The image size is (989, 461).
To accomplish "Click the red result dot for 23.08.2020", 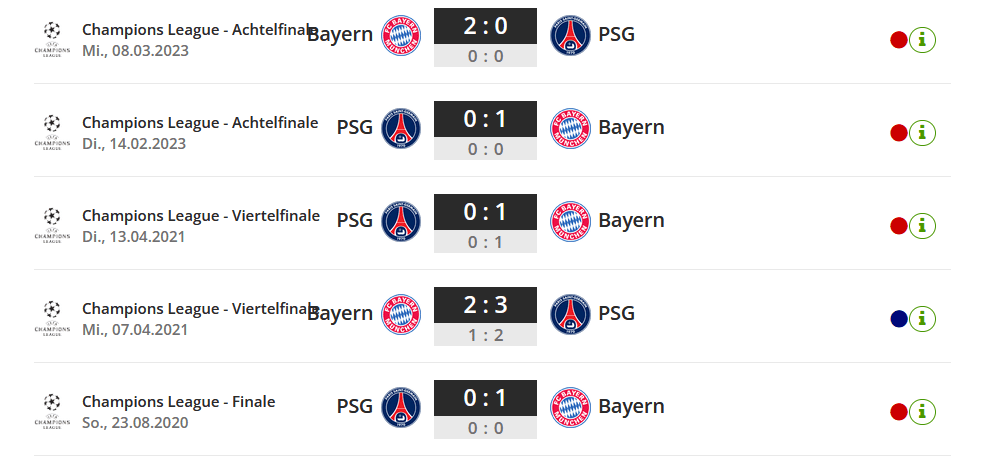I will (899, 412).
